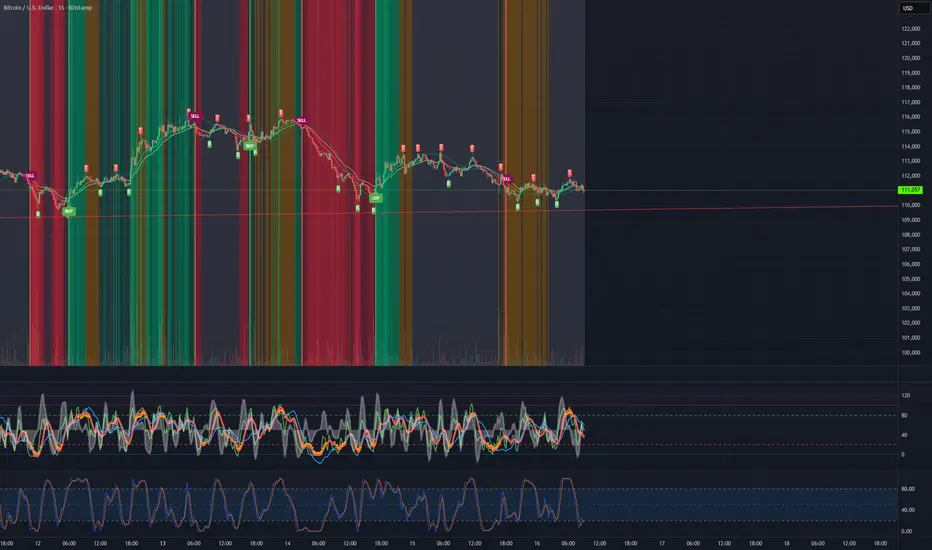
Task: Click the 100,000 price axis label
Action: coord(909,352)
